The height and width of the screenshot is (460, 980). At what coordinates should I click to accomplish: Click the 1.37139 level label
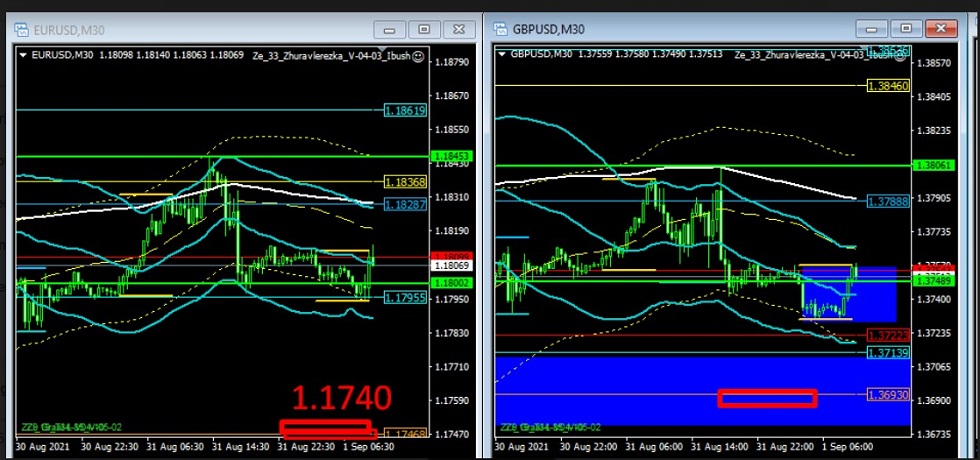click(888, 353)
